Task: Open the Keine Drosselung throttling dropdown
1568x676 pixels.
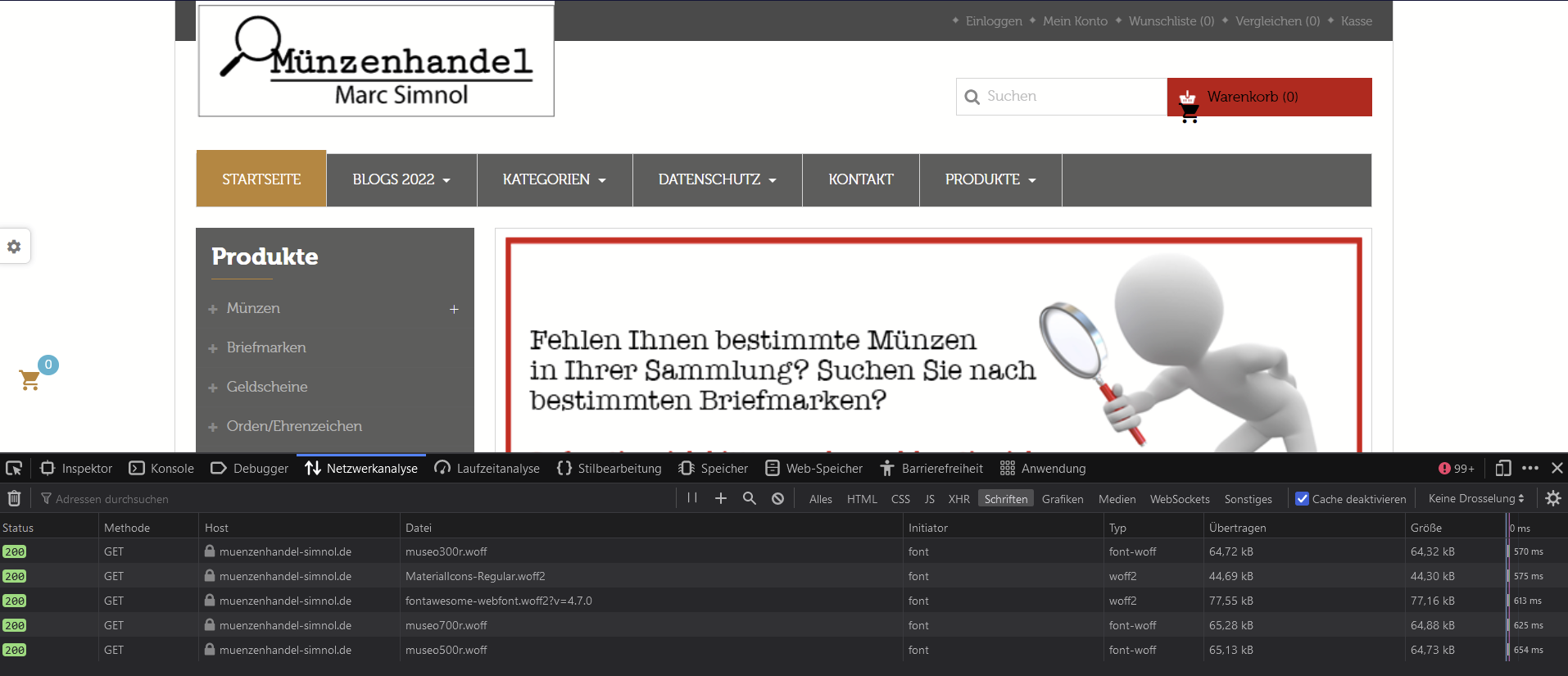Action: click(x=1476, y=498)
